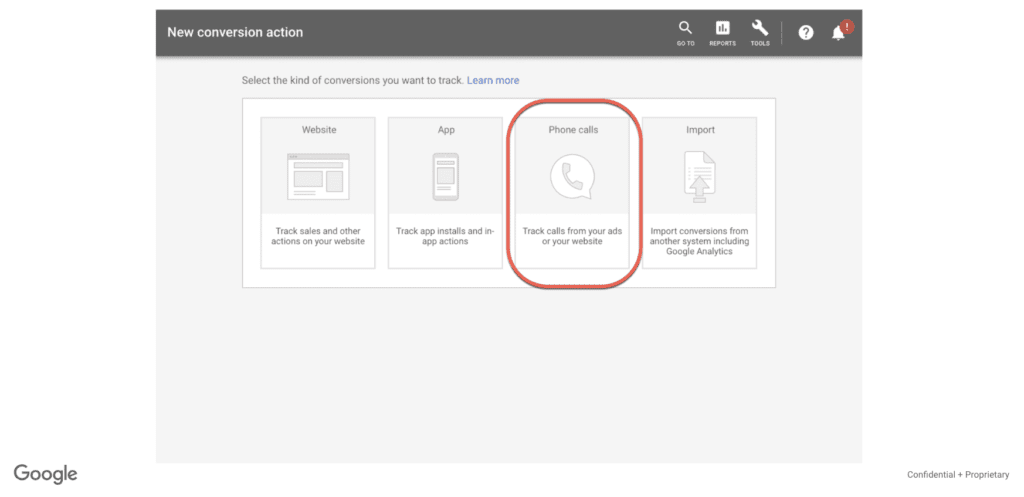Viewport: 1024px width, 497px height.
Task: Click the App smartphone illustration
Action: [x=445, y=177]
